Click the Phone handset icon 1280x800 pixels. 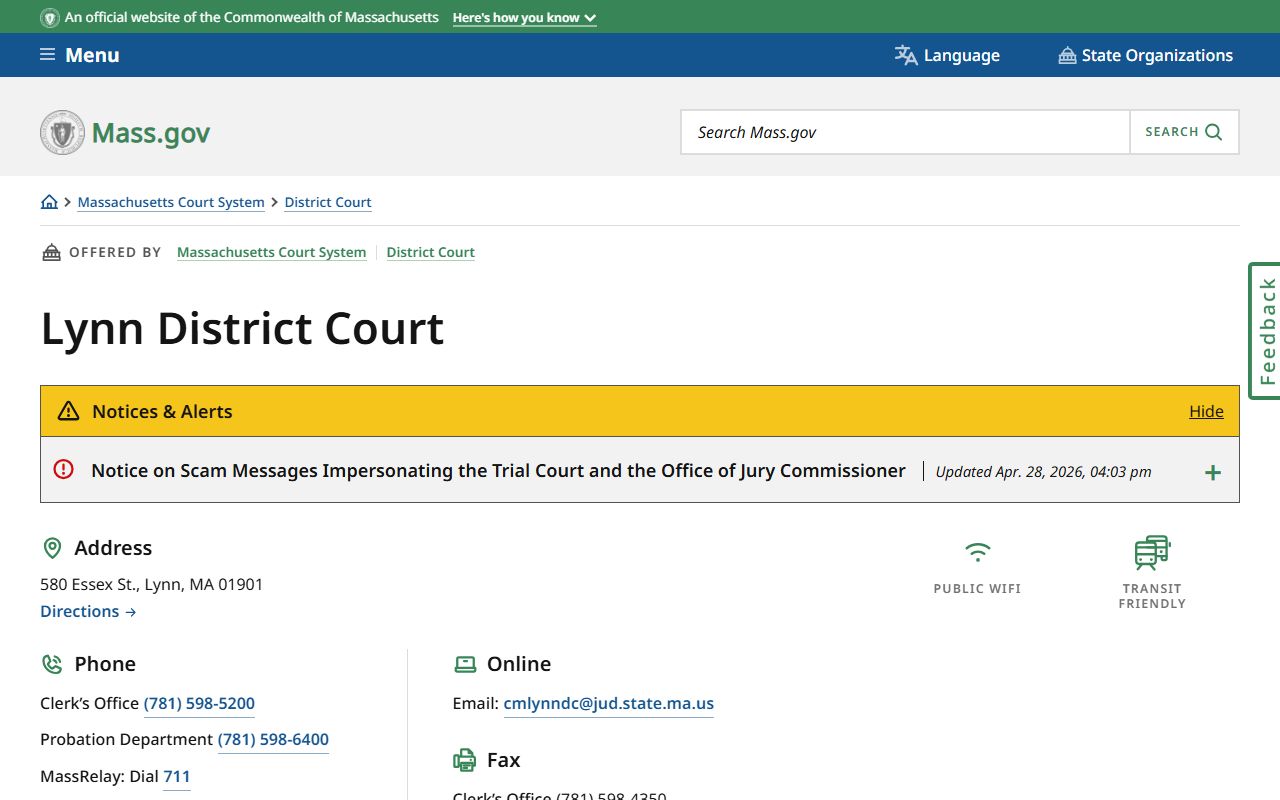click(52, 664)
